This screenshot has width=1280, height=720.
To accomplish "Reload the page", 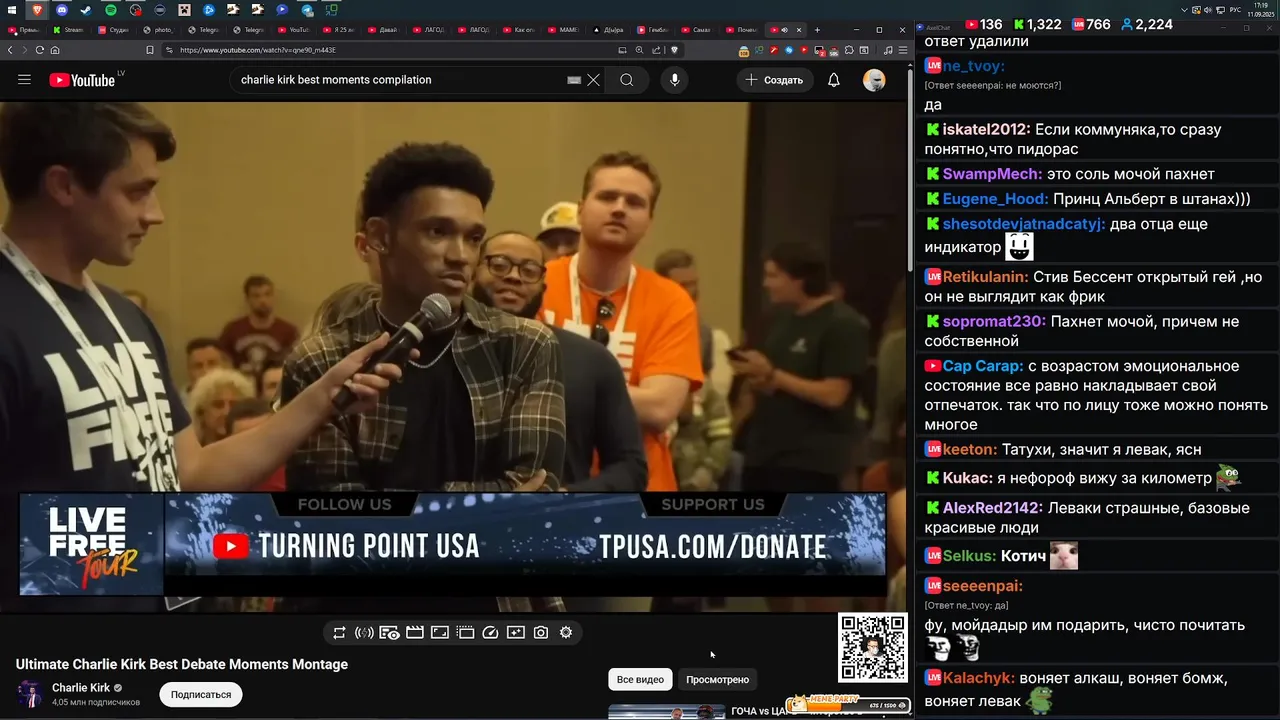I will (38, 50).
